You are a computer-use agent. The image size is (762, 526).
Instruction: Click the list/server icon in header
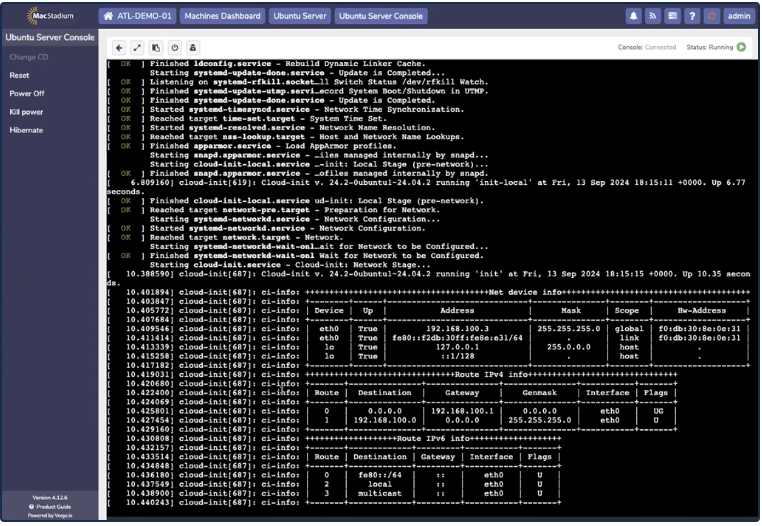tap(673, 16)
